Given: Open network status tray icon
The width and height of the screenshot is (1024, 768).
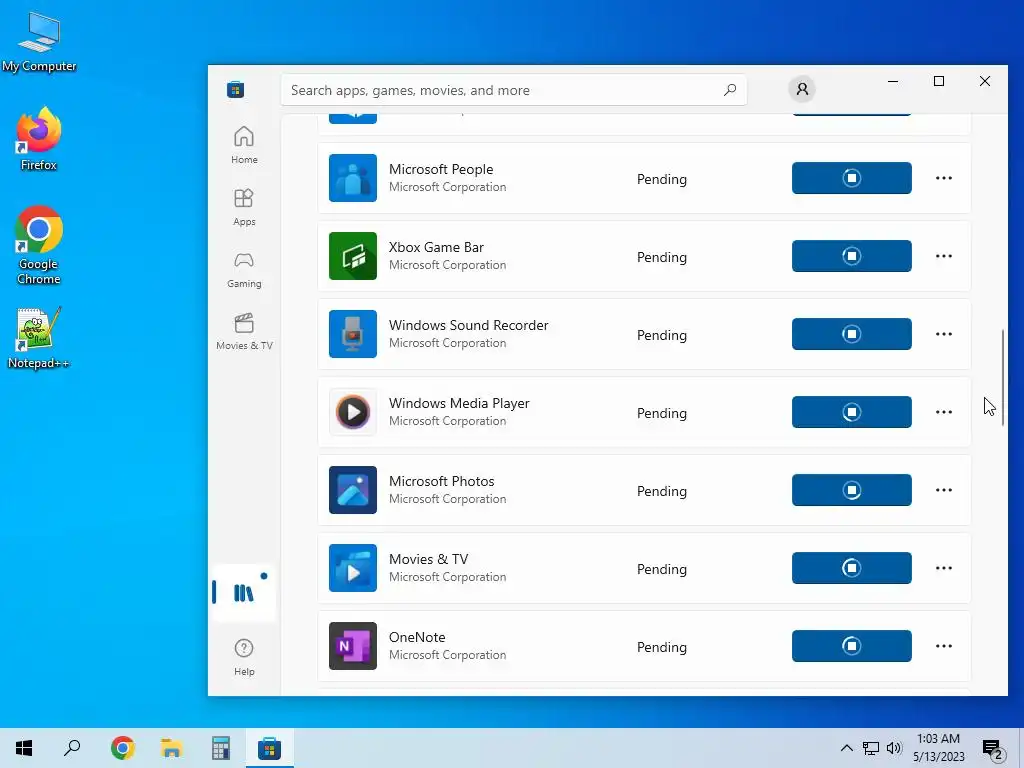Looking at the screenshot, I should [x=871, y=748].
